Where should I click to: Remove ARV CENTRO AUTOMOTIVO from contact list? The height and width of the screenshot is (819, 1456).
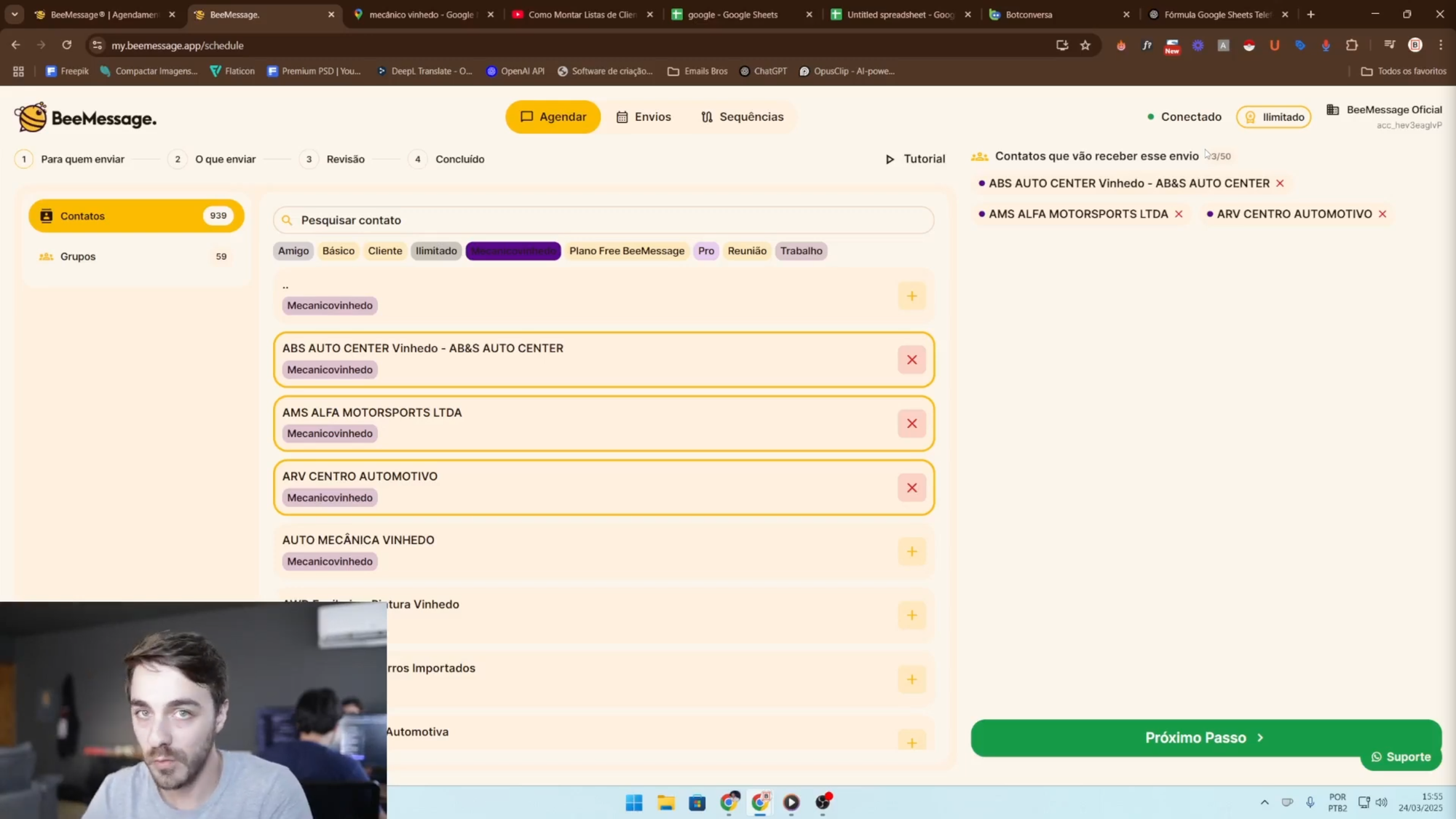point(911,488)
